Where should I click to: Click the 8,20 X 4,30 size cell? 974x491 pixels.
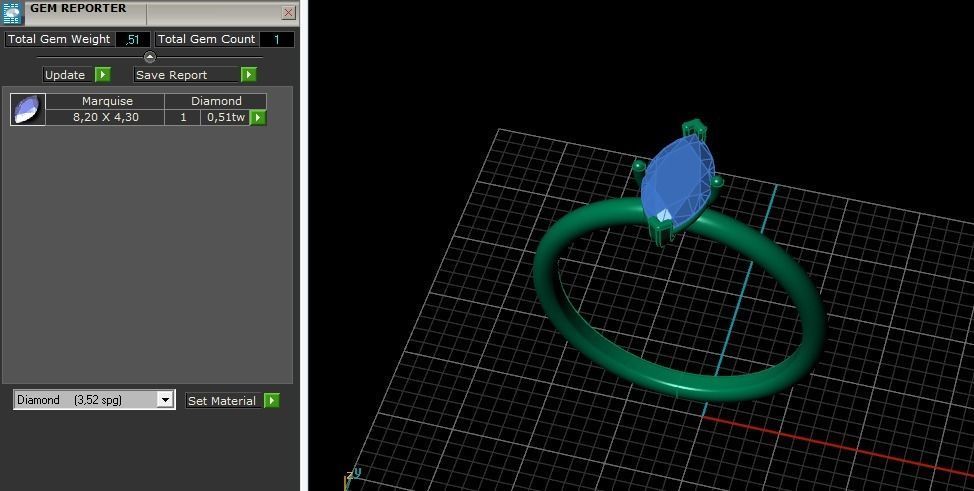[106, 117]
